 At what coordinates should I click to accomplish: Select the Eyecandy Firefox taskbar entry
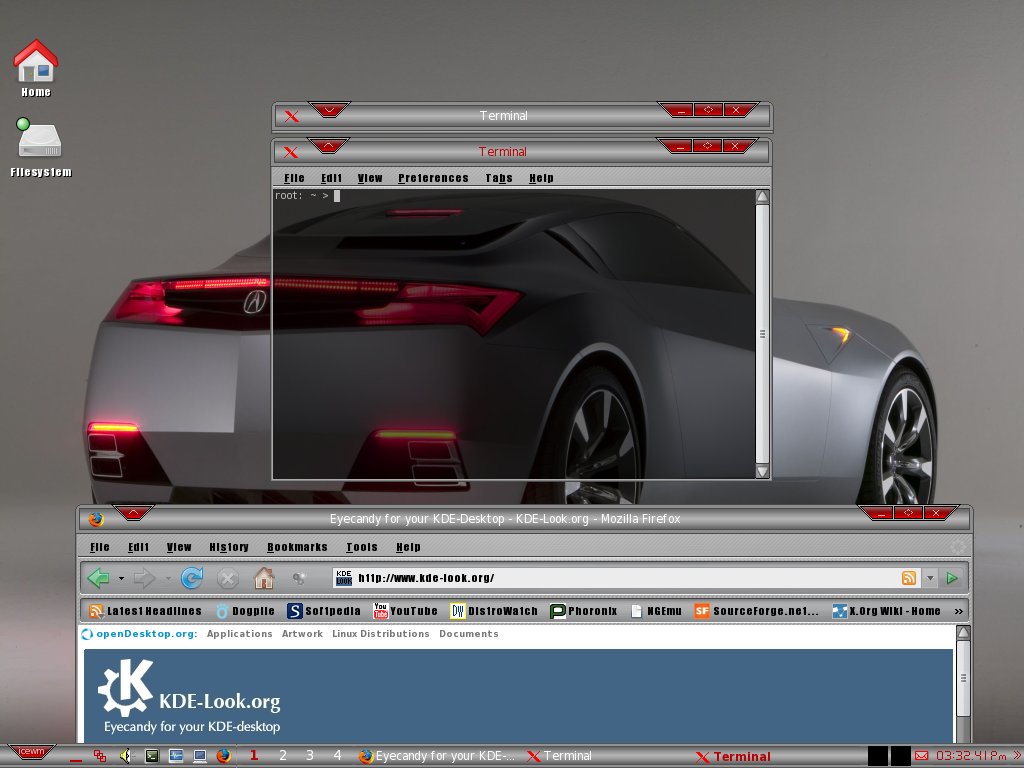coord(436,756)
